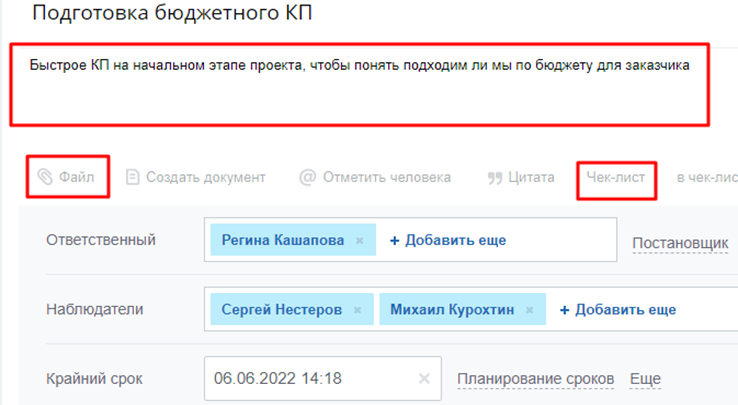Remove Регина Кашапова from responsible persons
This screenshot has height=405, width=738.
360,241
